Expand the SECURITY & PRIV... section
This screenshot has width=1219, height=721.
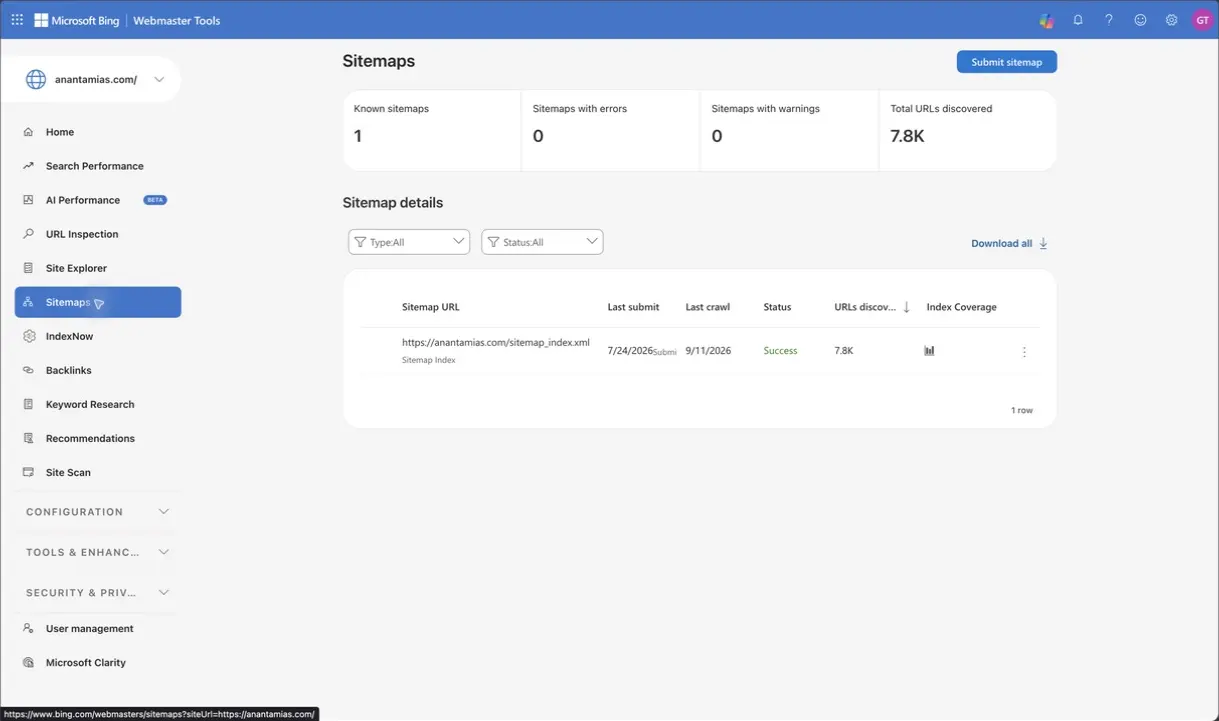pyautogui.click(x=98, y=592)
